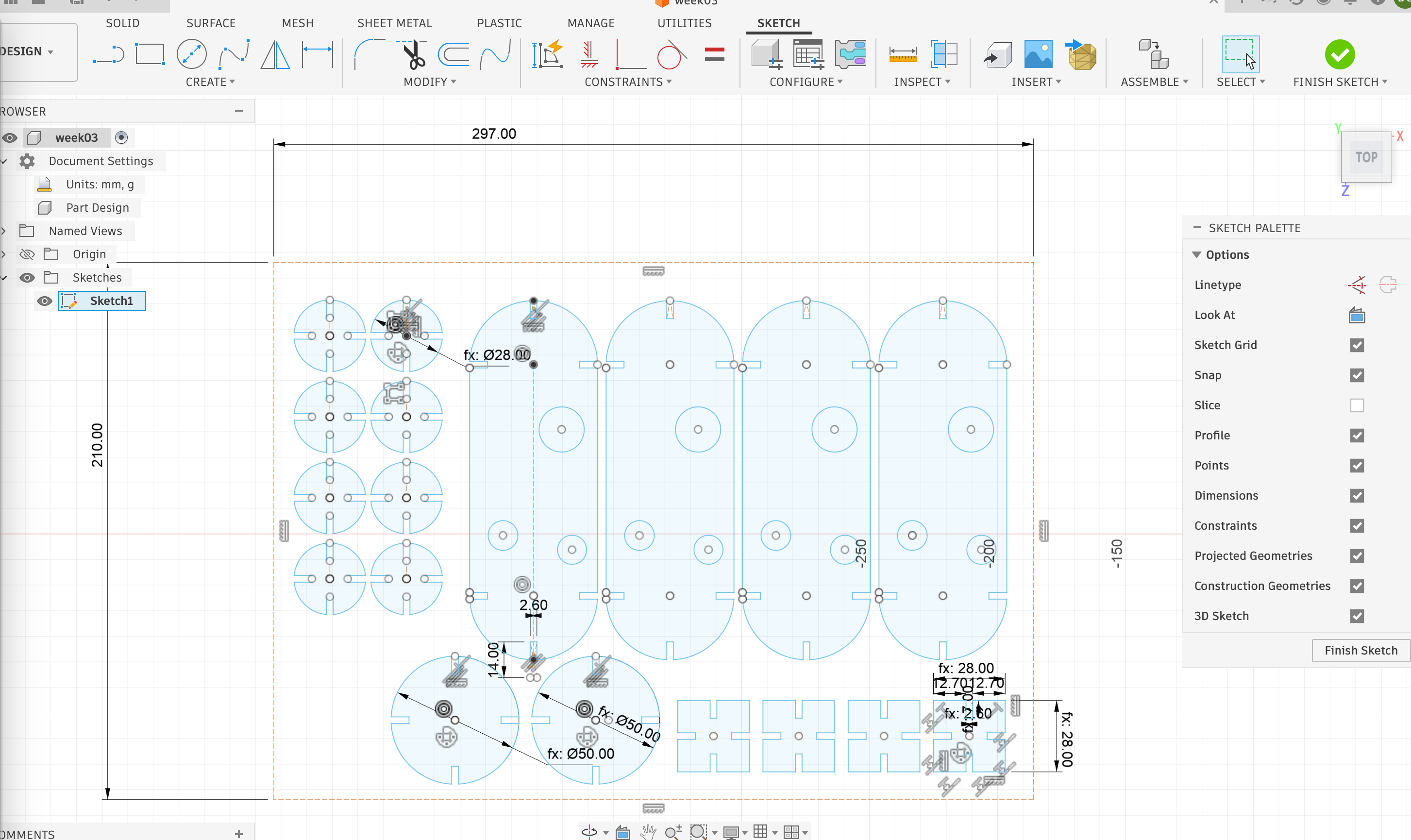
Task: Toggle the Points checkbox
Action: 1357,465
